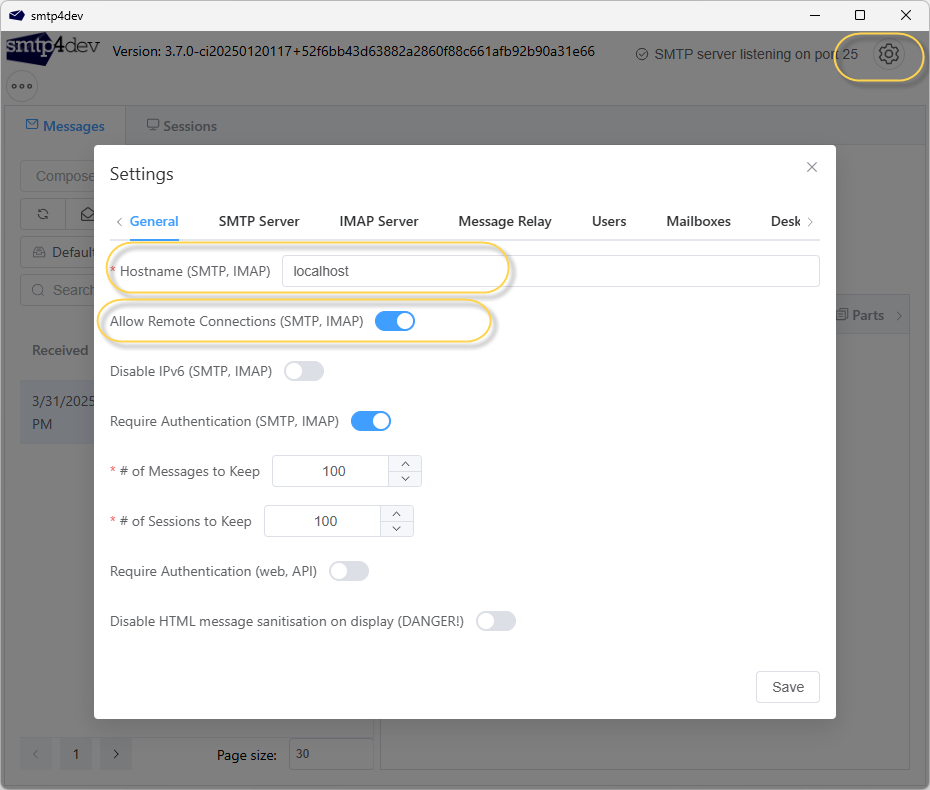
Task: Save the settings changes
Action: pos(787,687)
